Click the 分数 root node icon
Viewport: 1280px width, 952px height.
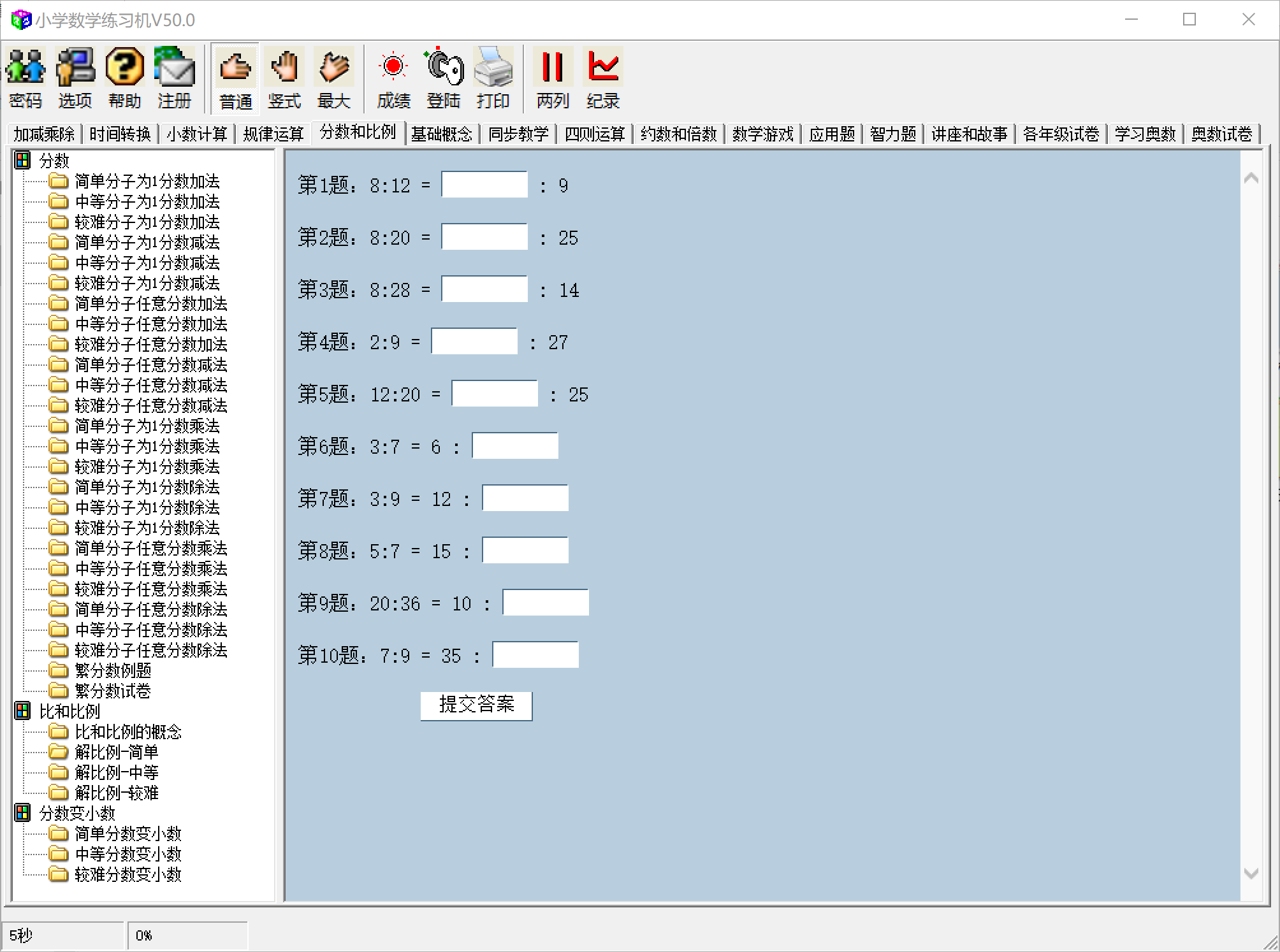tap(22, 161)
